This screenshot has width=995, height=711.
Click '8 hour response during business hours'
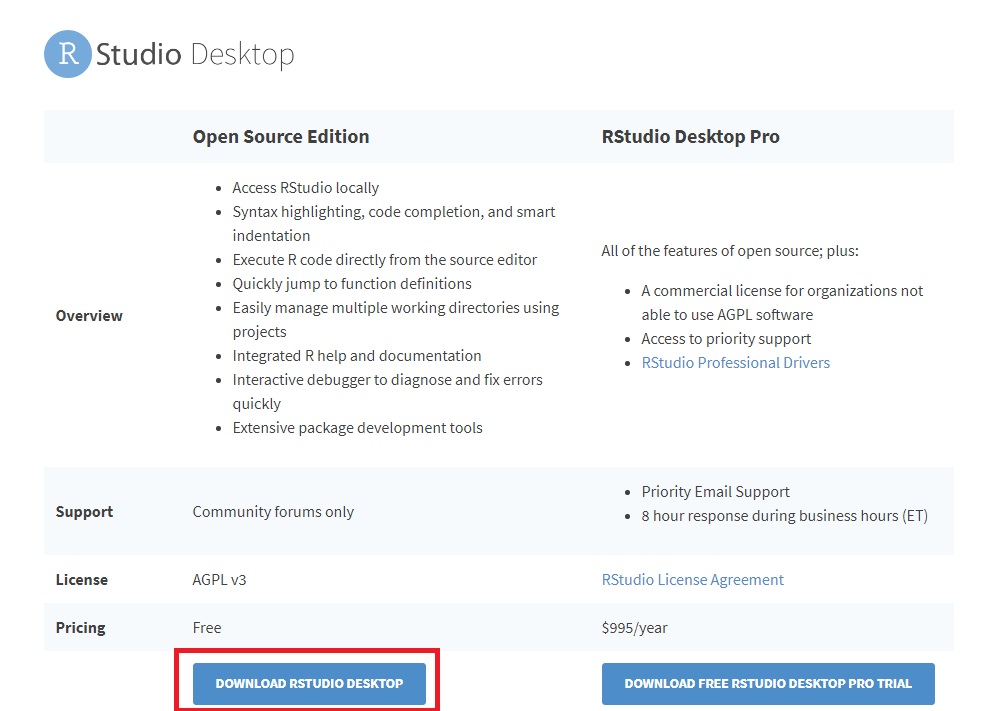[784, 516]
